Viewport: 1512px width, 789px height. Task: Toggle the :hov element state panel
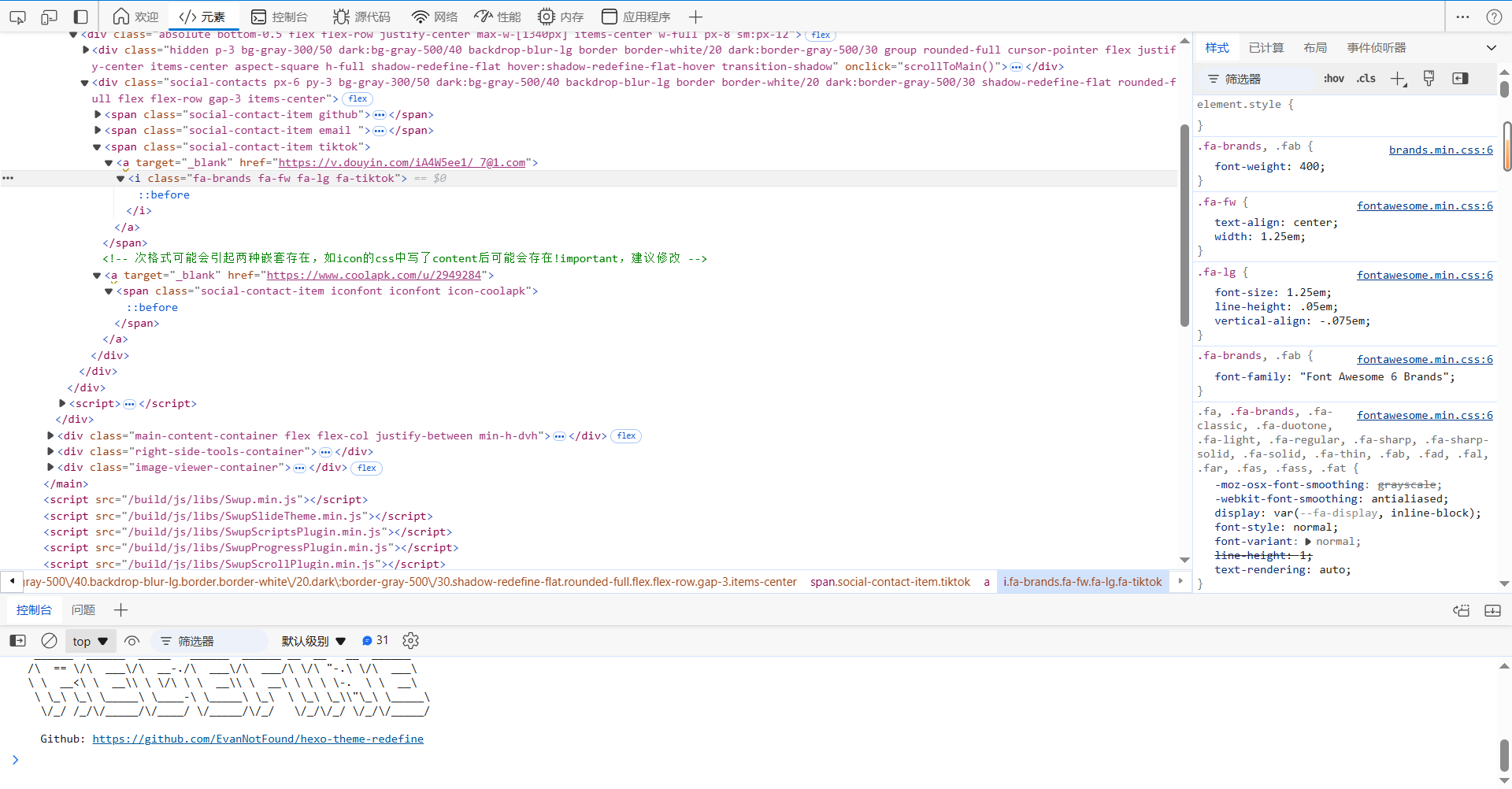(1333, 79)
